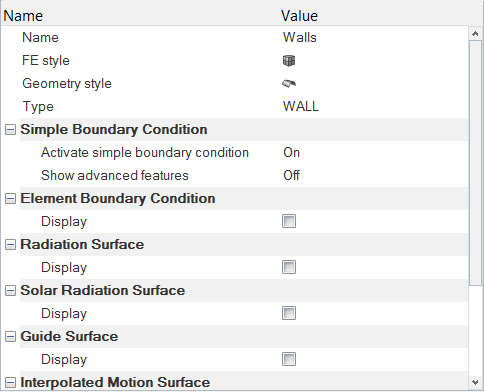Collapse the Guide Surface section
This screenshot has height=392, width=484.
click(10, 337)
